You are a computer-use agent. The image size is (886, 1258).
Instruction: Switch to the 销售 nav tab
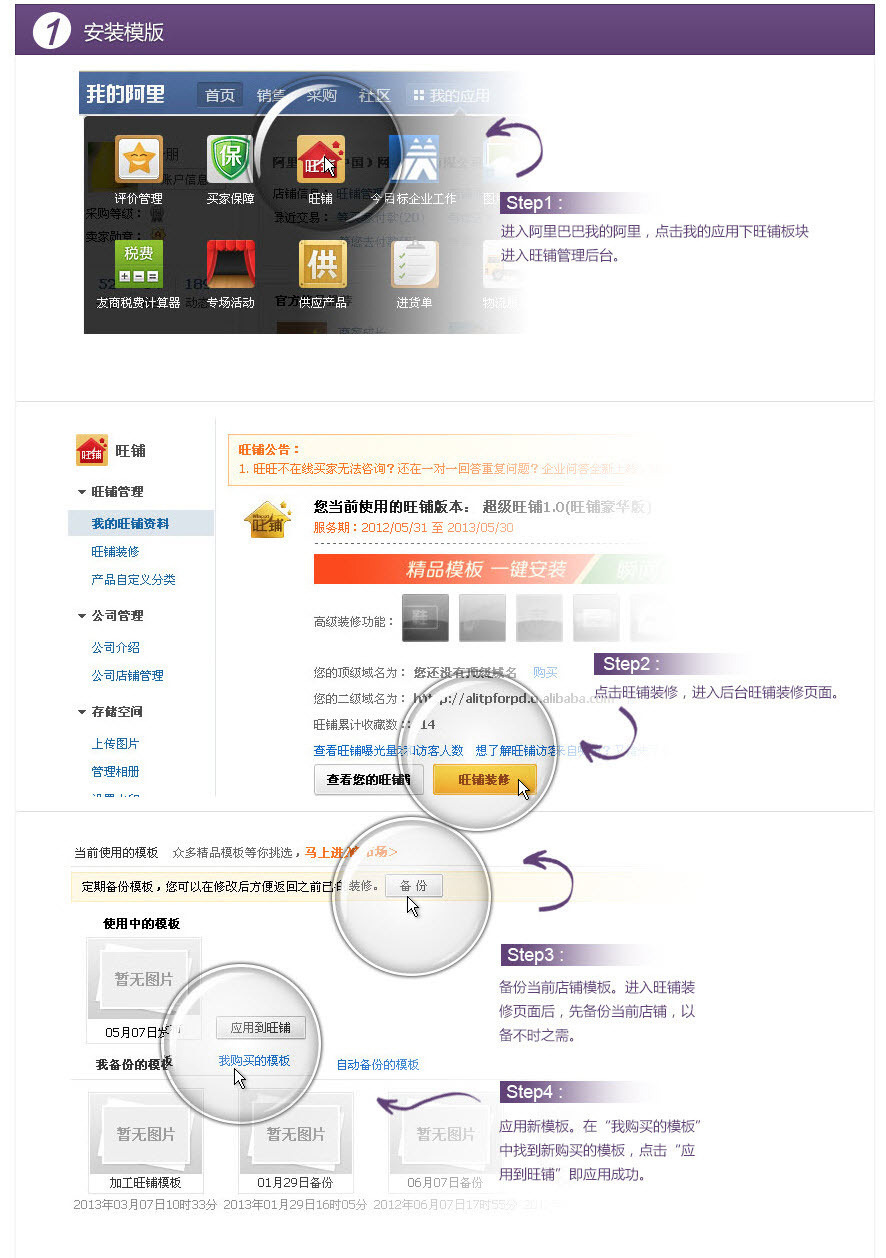[x=271, y=96]
